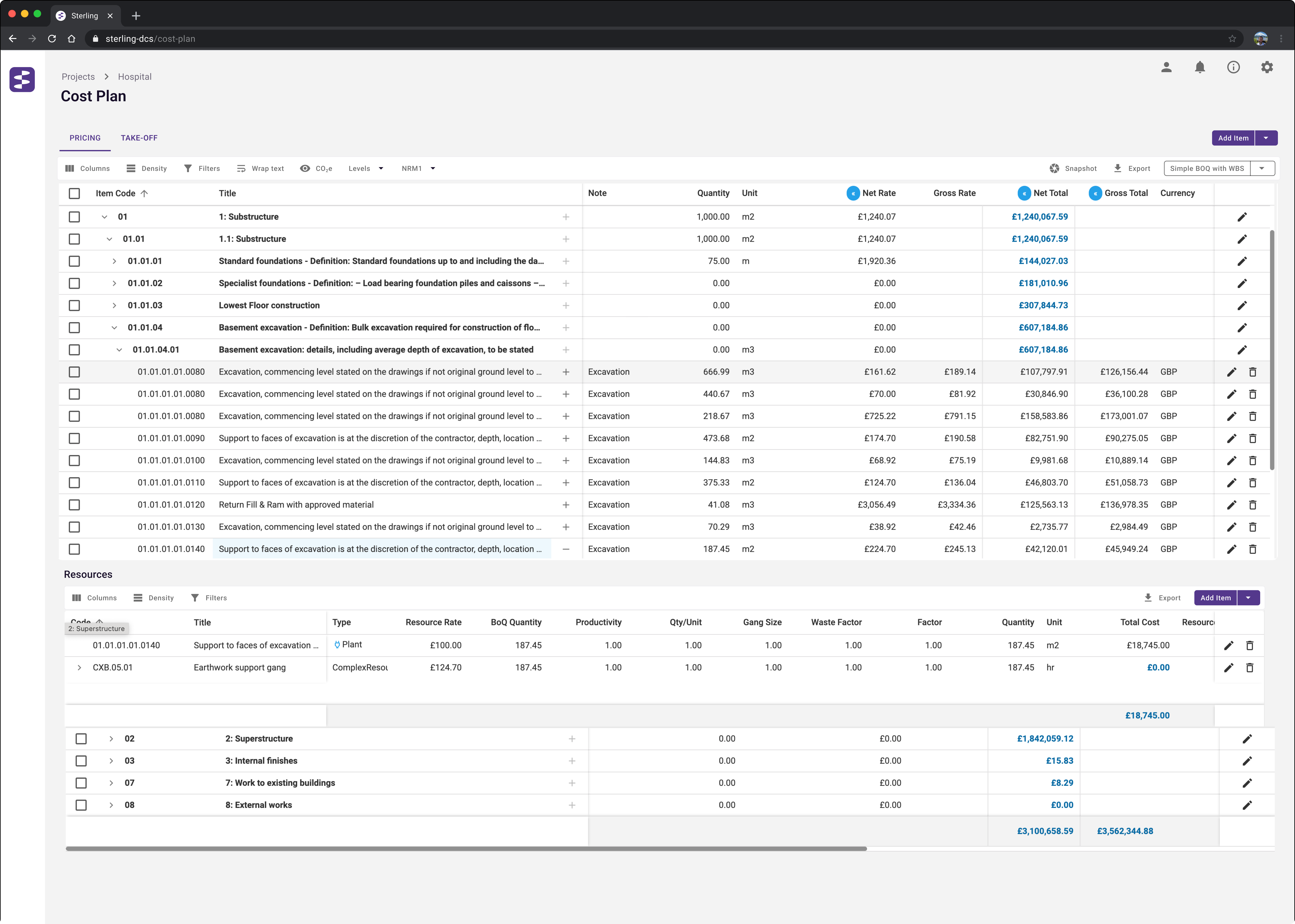
Task: Open the user profile icon
Action: pyautogui.click(x=1167, y=67)
